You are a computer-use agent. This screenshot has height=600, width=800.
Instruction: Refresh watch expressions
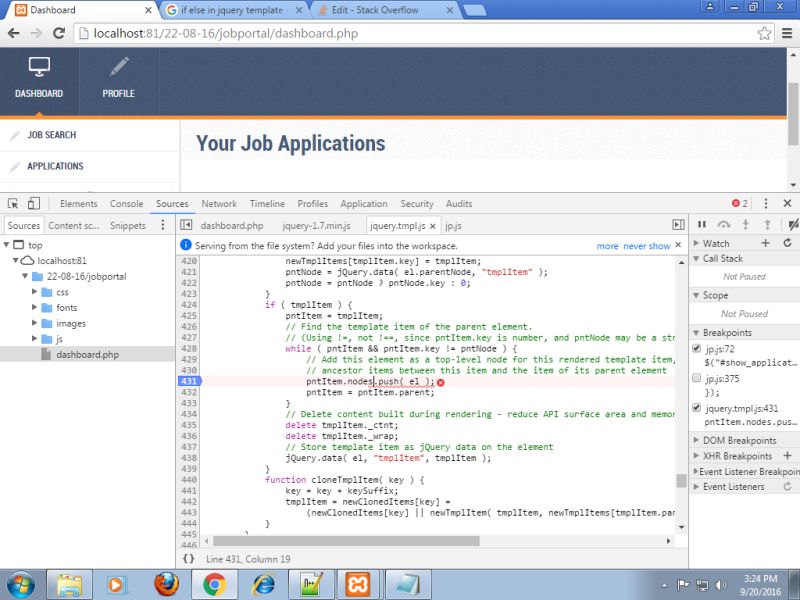coord(787,243)
